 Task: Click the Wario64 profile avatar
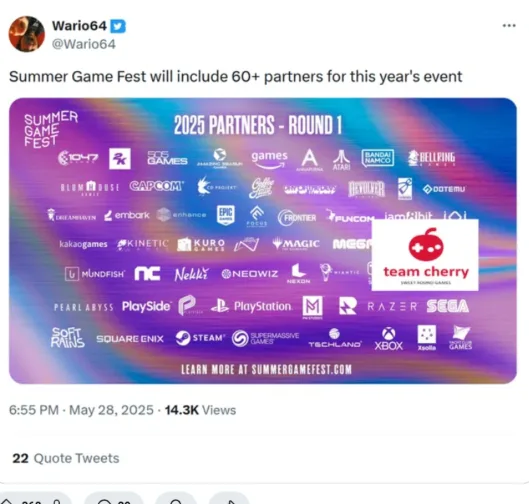coord(27,34)
